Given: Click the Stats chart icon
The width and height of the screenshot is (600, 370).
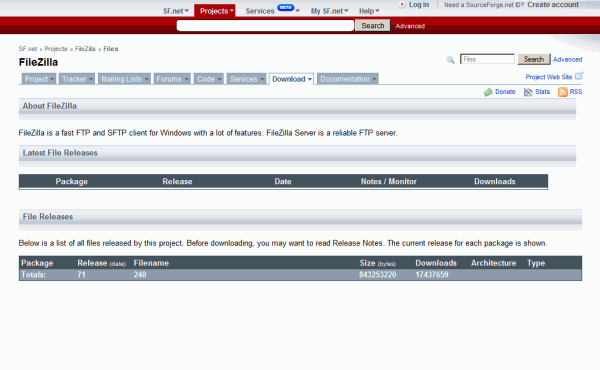Looking at the screenshot, I should [528, 92].
